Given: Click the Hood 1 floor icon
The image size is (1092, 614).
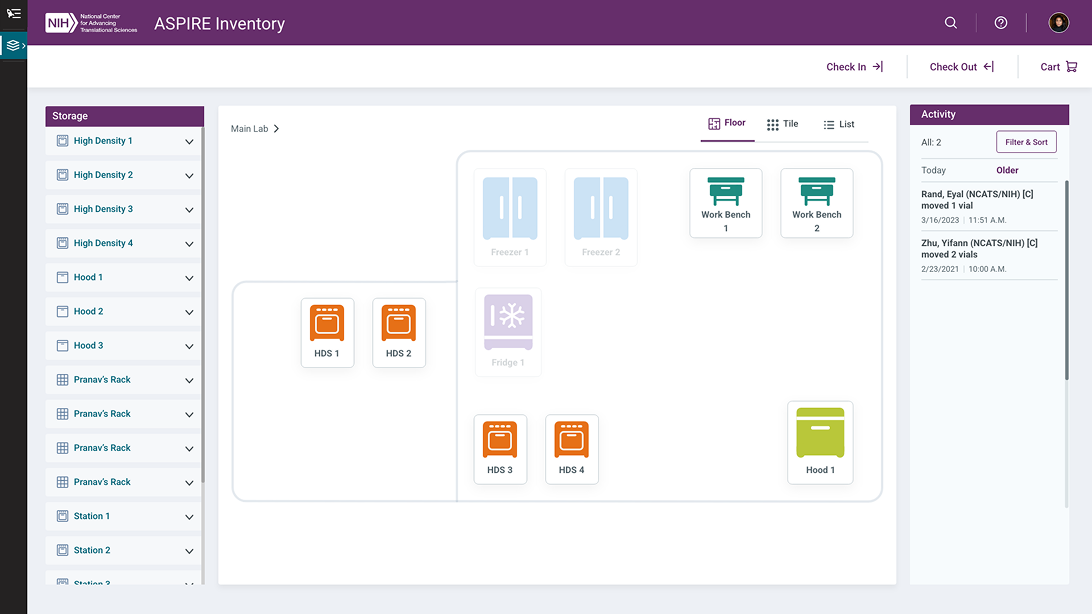Looking at the screenshot, I should 820,442.
